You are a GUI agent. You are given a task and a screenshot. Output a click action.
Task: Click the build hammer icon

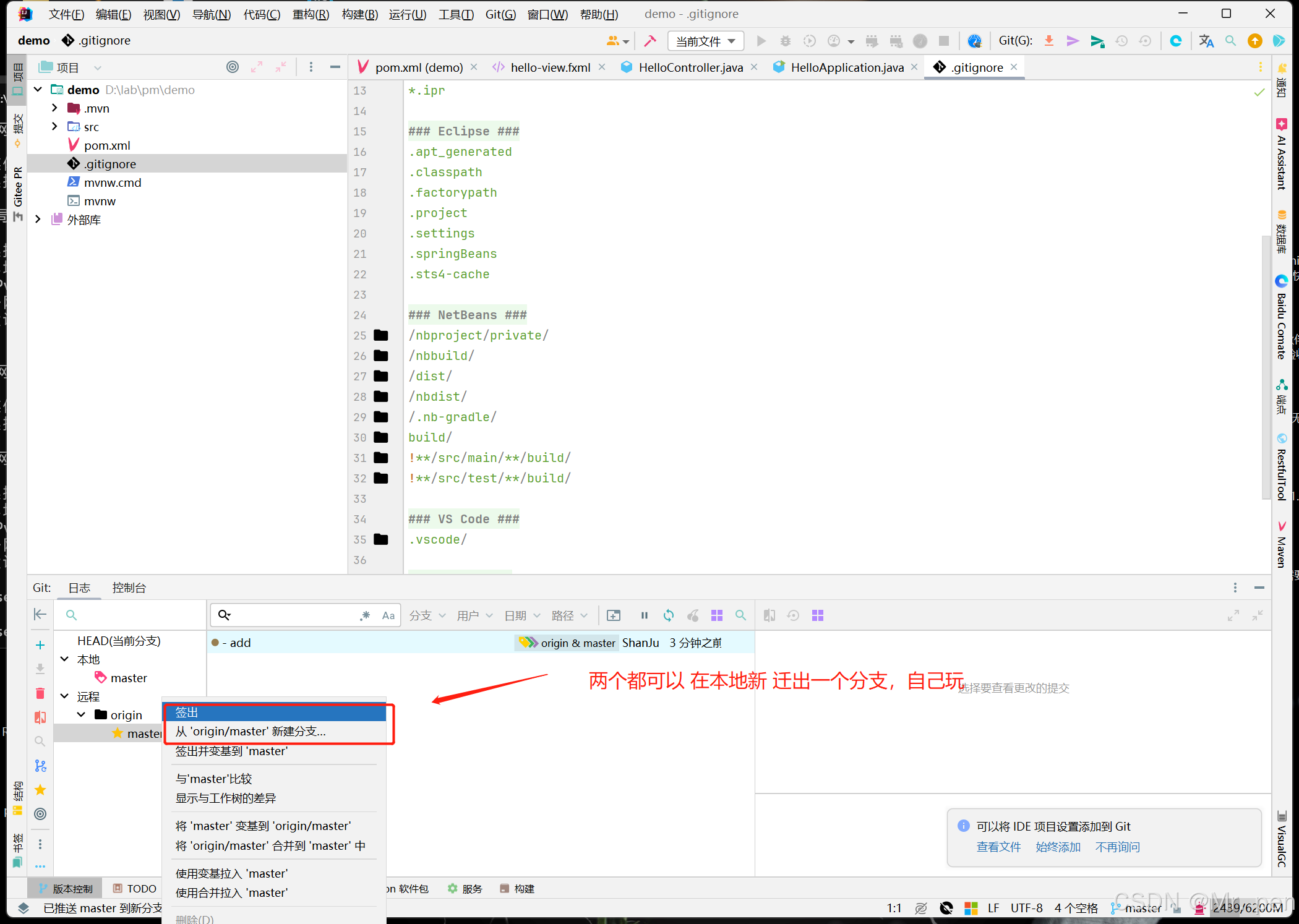coord(650,41)
